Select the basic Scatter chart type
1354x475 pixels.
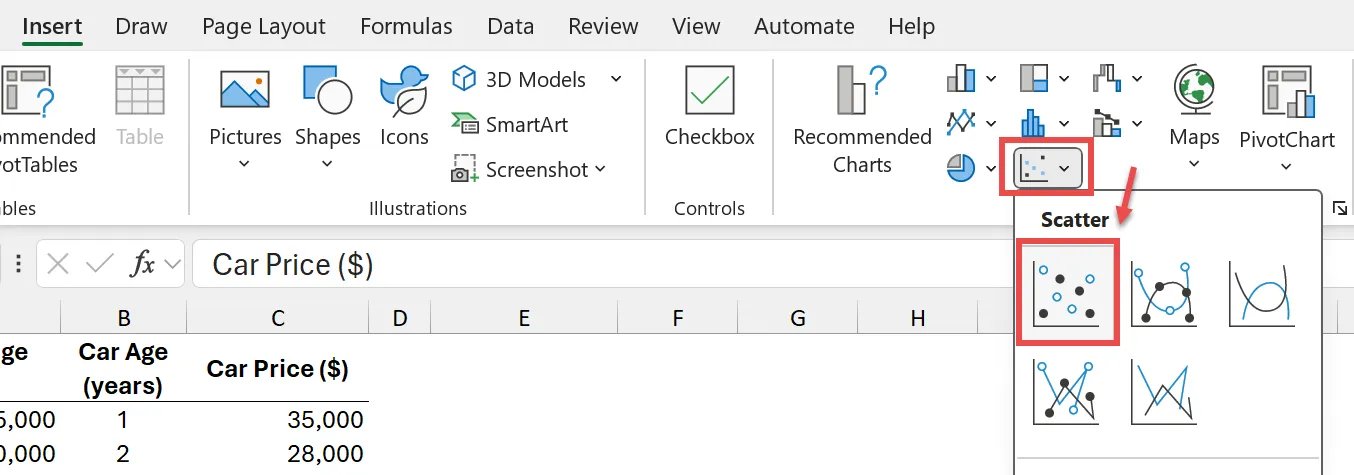coord(1067,293)
